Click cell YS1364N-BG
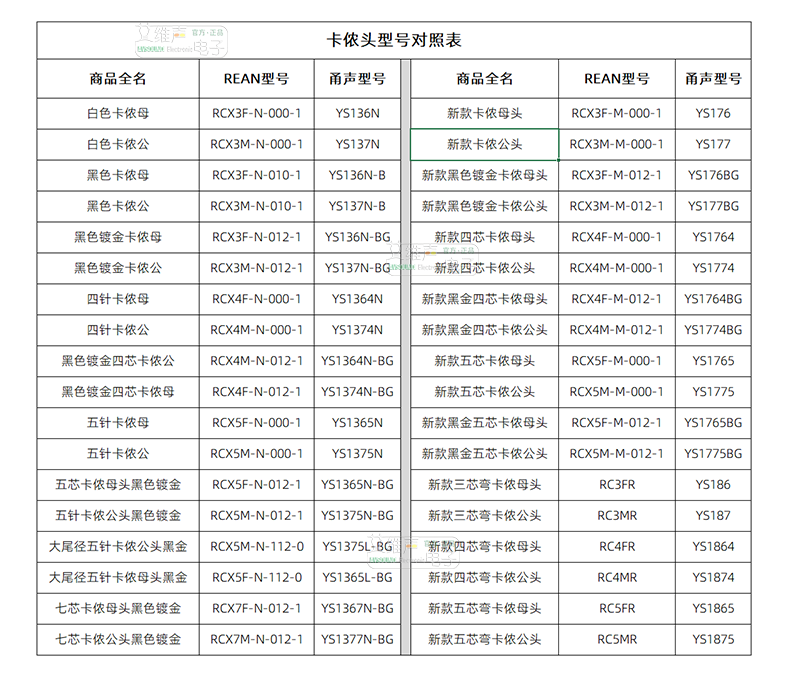 click(x=357, y=361)
